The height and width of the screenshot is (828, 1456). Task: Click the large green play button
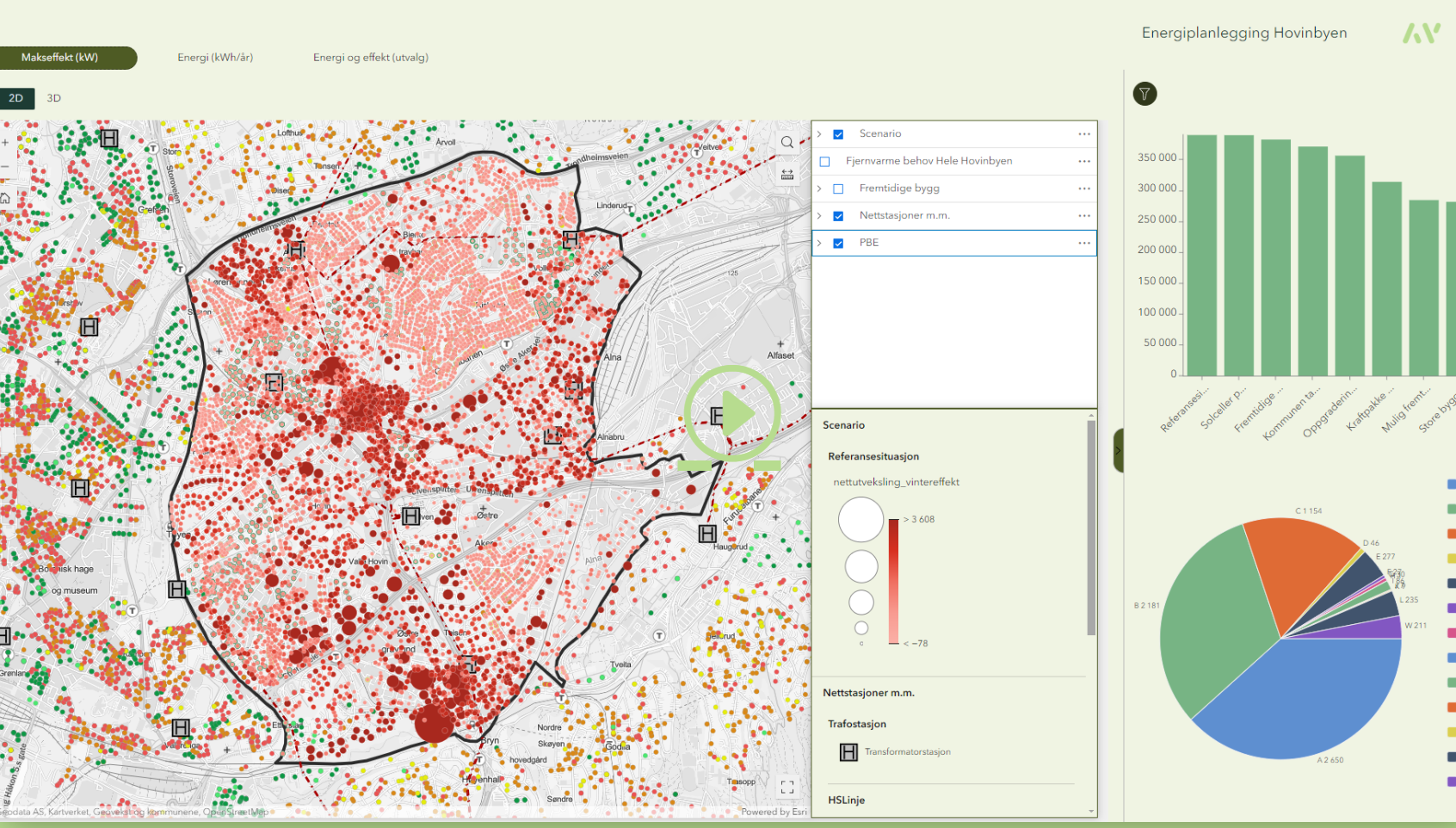pyautogui.click(x=733, y=414)
